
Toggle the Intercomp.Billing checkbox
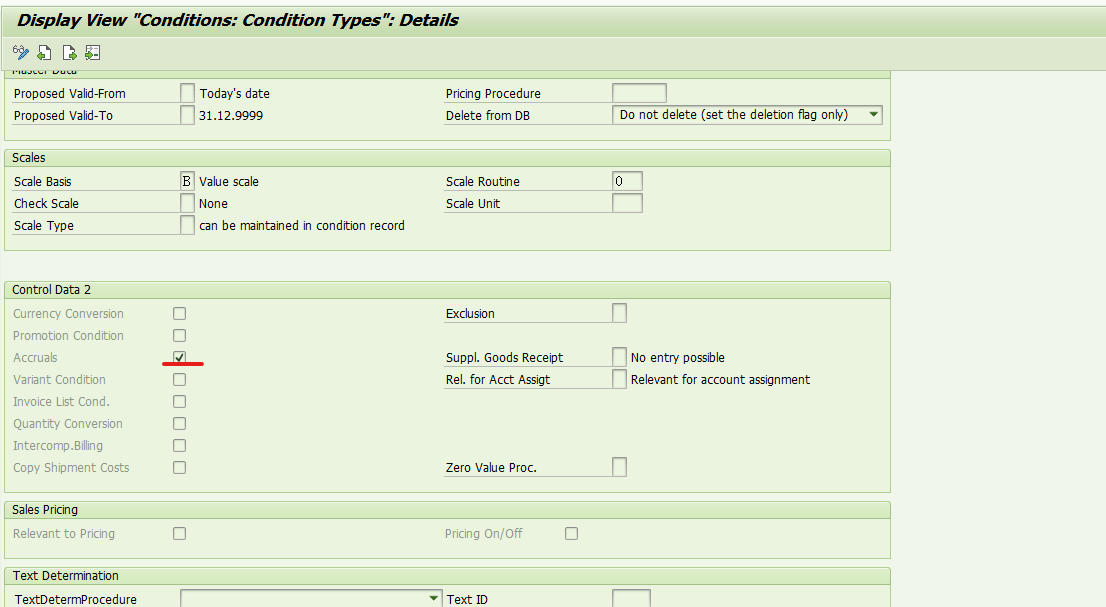(180, 446)
